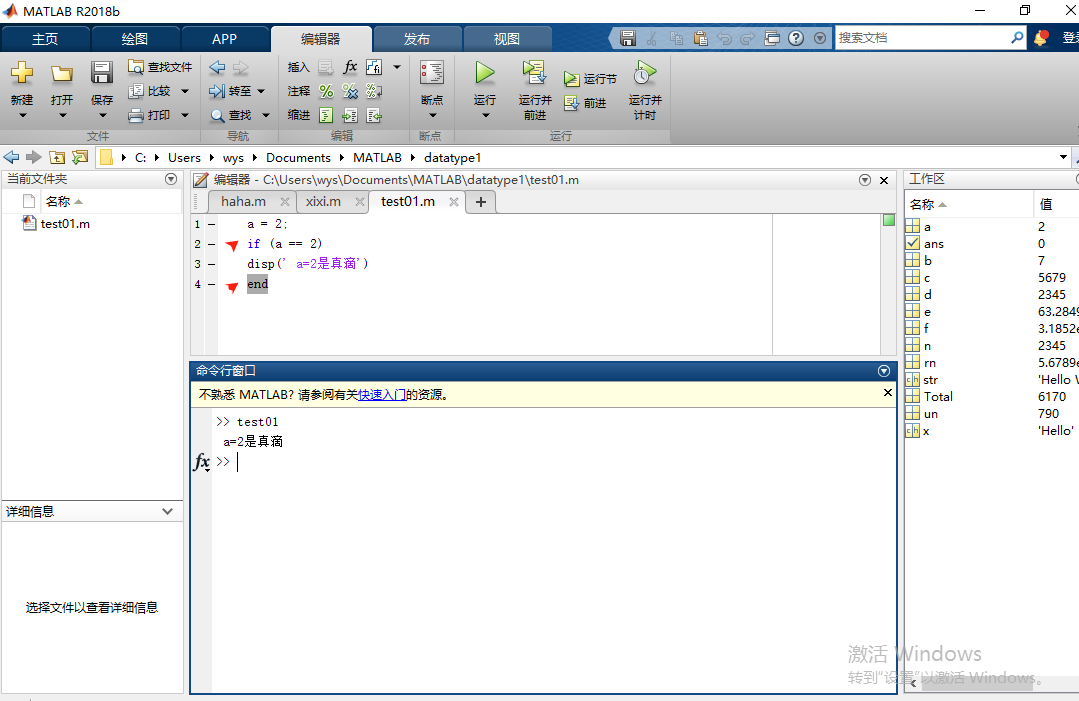Image resolution: width=1079 pixels, height=701 pixels.
Task: Open the Save (保存) dropdown arrow
Action: point(102,116)
